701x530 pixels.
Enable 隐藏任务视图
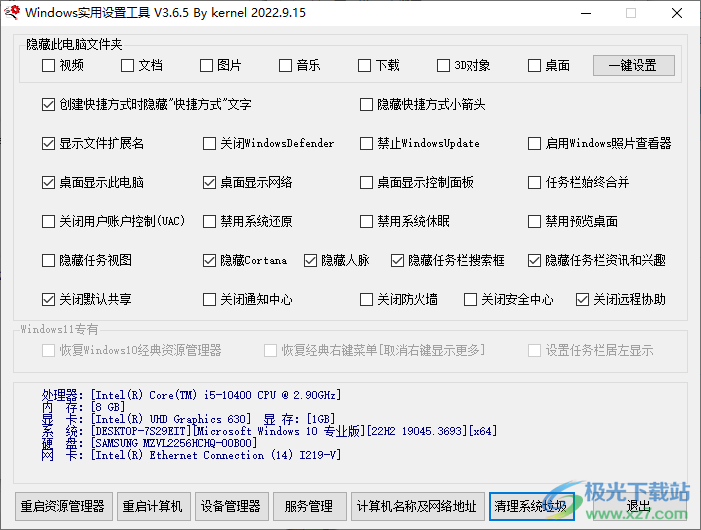(x=48, y=260)
